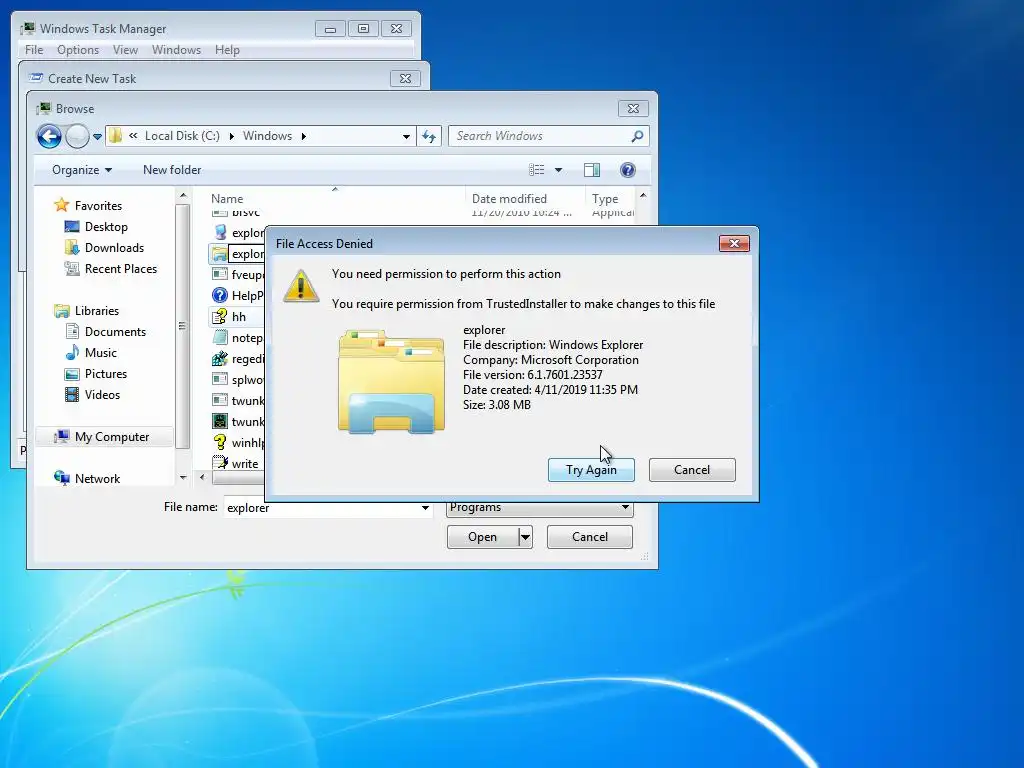This screenshot has width=1024, height=768.
Task: Click the Open button in Browse dialog
Action: click(x=483, y=537)
